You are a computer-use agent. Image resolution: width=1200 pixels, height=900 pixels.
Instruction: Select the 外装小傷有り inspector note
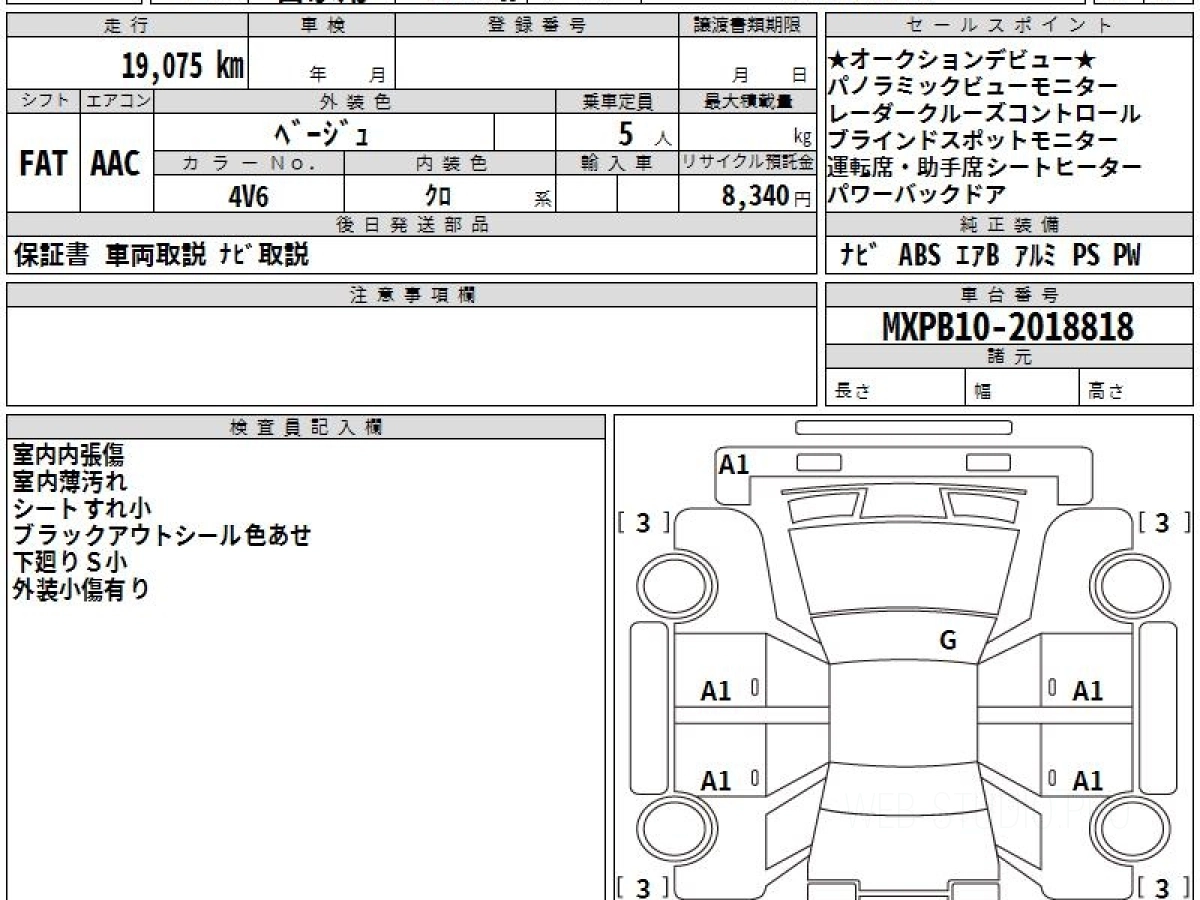coord(81,589)
